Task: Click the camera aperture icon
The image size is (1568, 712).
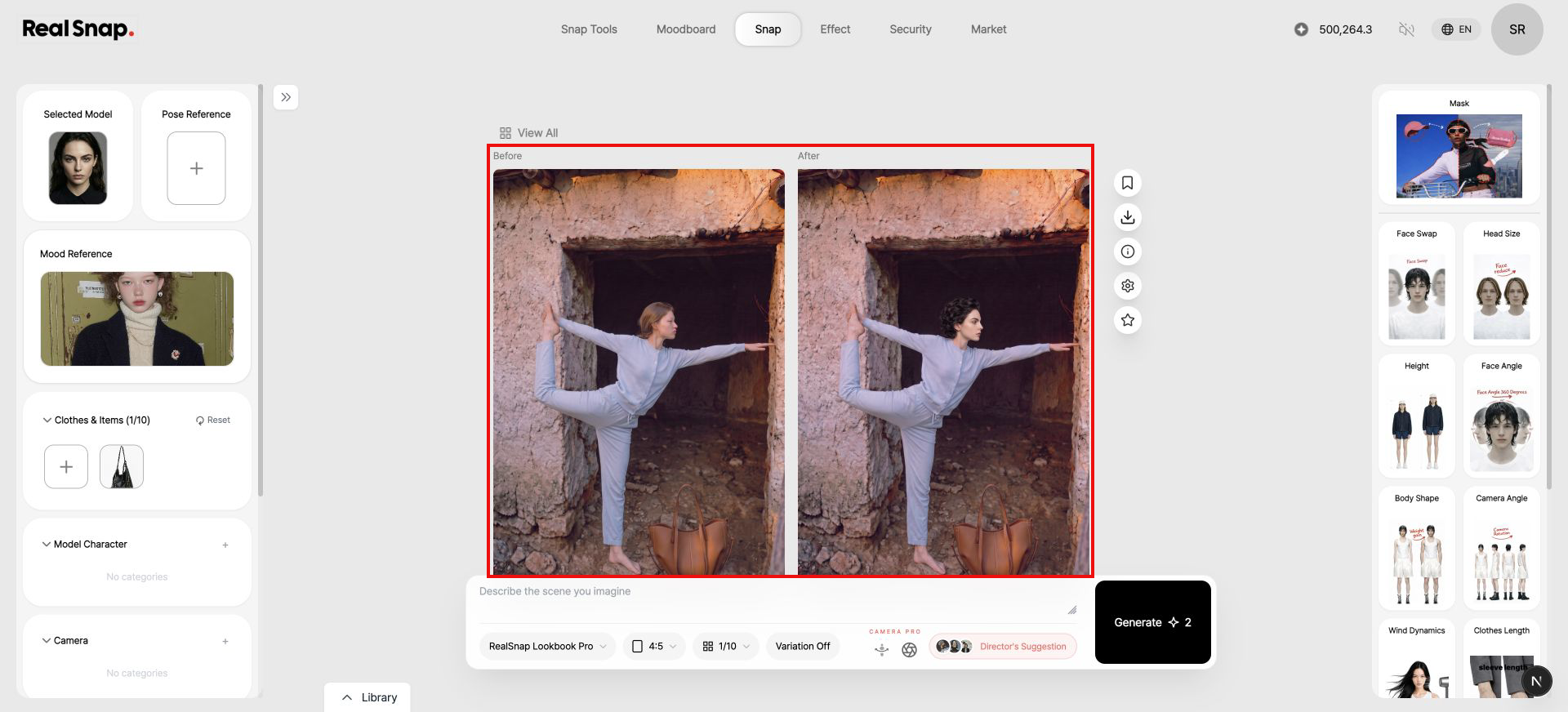Action: 909,650
